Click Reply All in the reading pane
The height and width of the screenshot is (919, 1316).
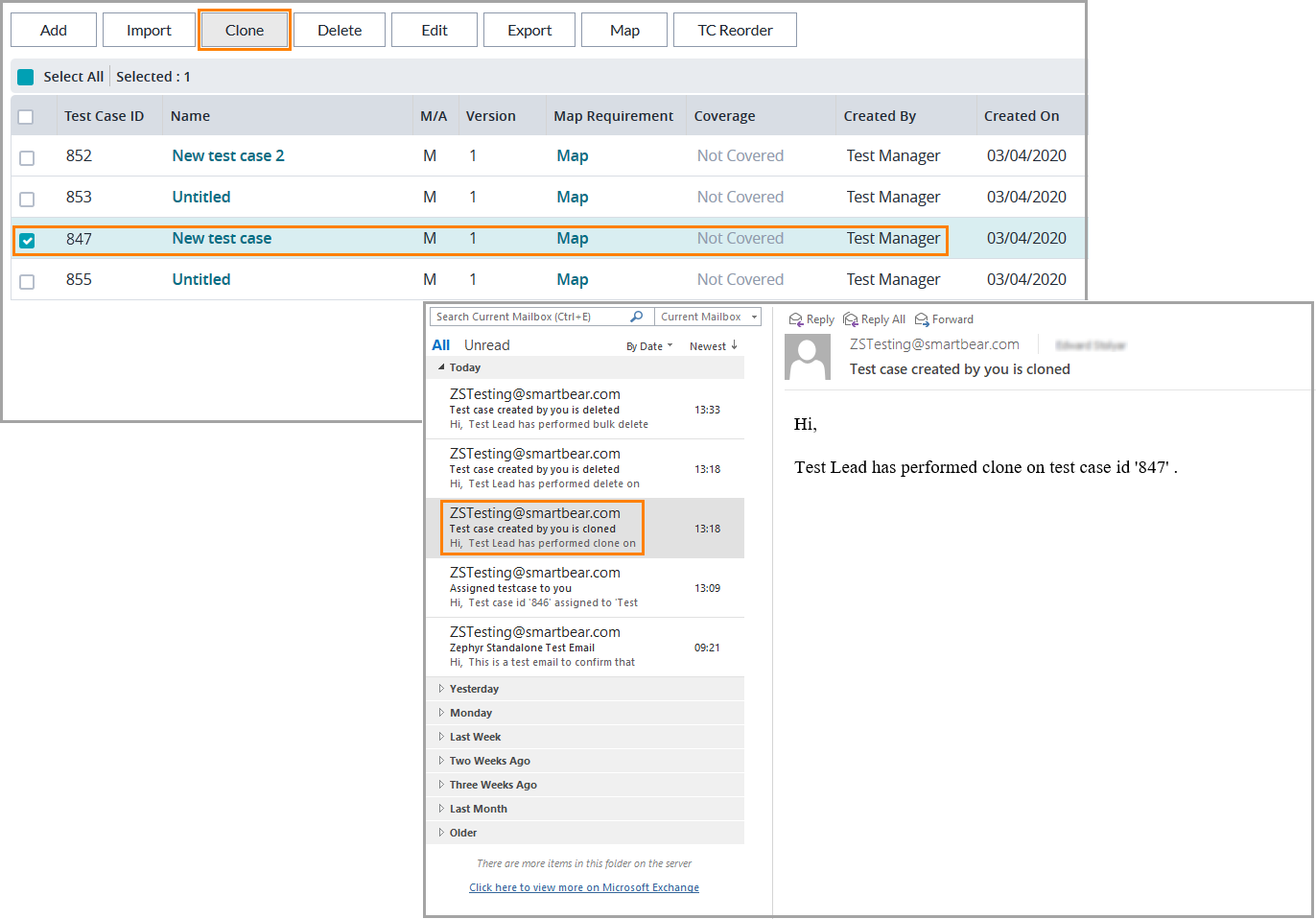coord(874,319)
